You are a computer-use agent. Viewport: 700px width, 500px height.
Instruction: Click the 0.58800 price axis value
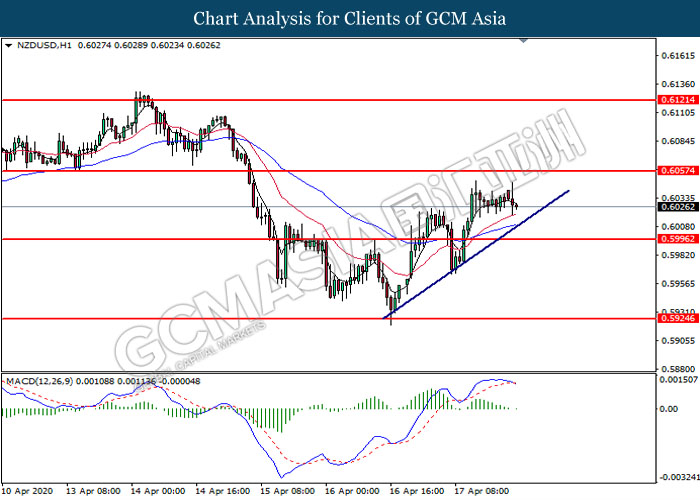pos(678,369)
